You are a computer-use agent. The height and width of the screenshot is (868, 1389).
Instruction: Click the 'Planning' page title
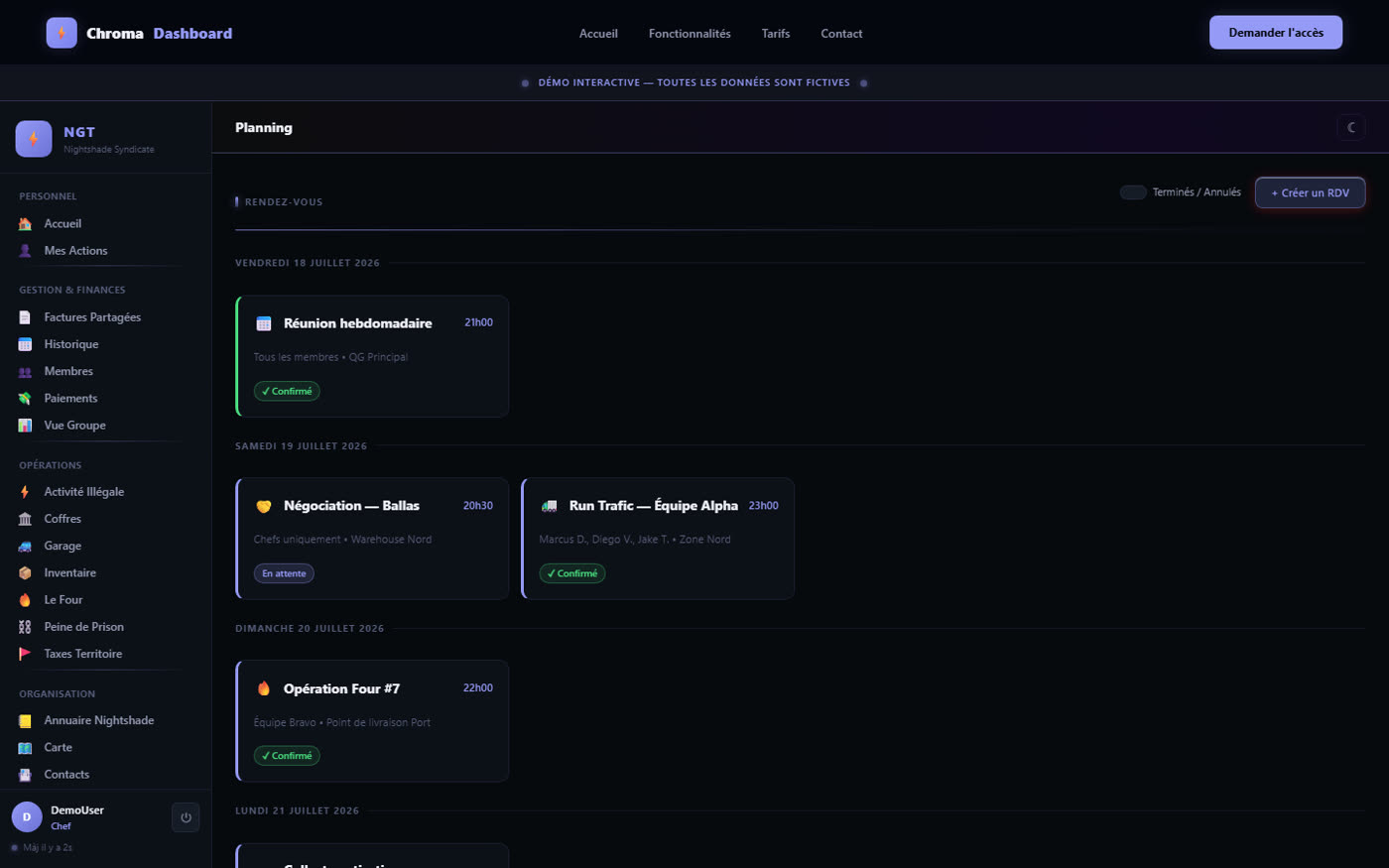[264, 128]
